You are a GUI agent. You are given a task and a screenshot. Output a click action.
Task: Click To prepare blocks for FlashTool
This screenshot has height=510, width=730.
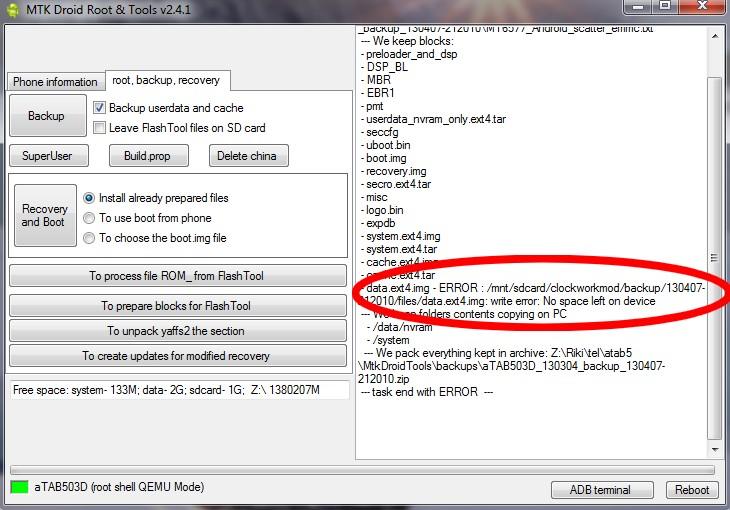pyautogui.click(x=177, y=306)
